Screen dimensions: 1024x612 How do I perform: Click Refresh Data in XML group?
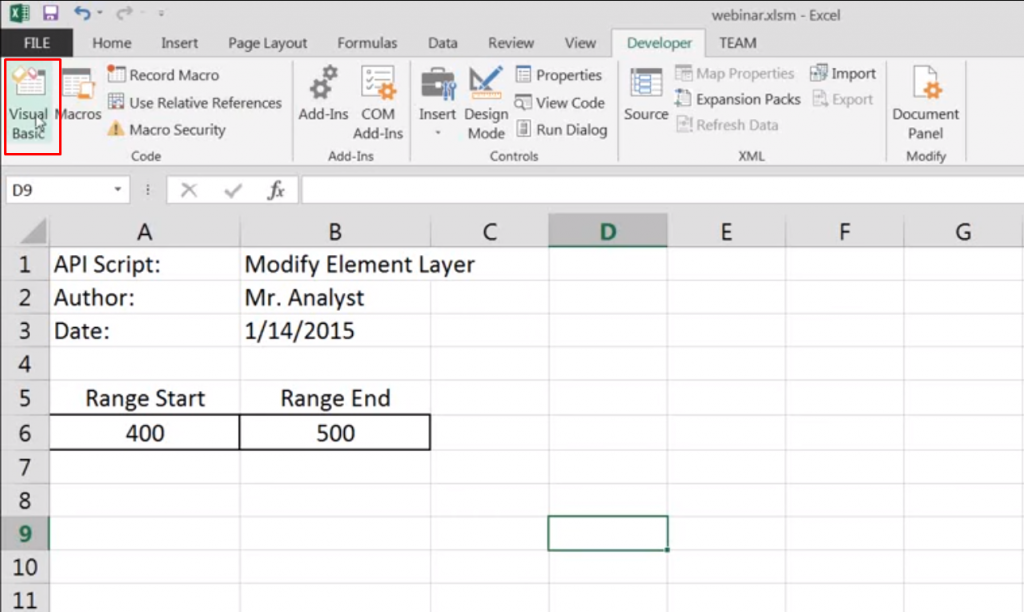(727, 125)
